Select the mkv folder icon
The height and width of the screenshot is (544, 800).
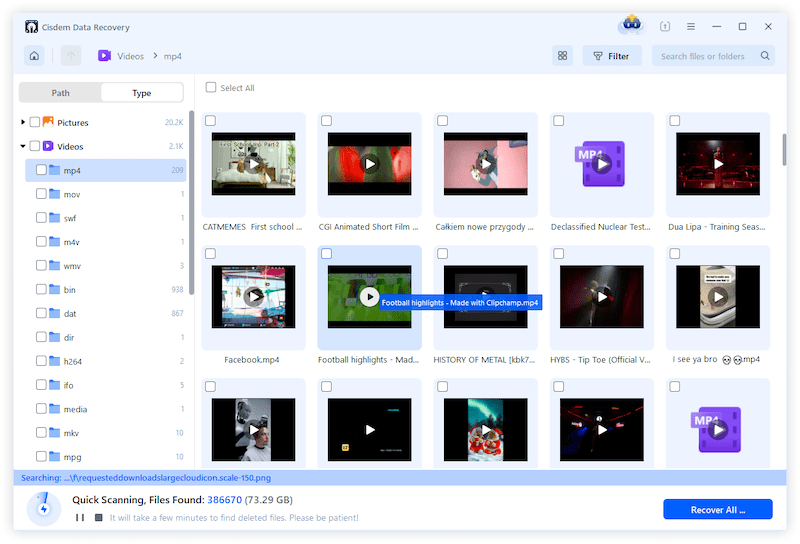coord(55,433)
